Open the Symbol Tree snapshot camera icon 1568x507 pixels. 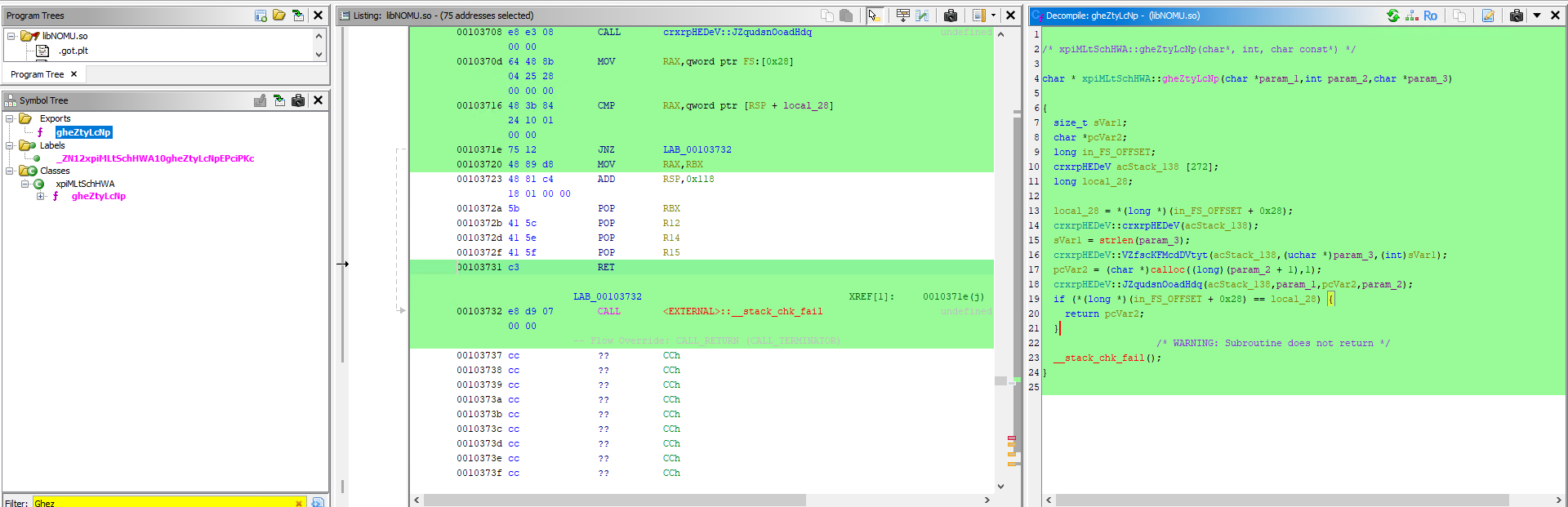pos(298,100)
